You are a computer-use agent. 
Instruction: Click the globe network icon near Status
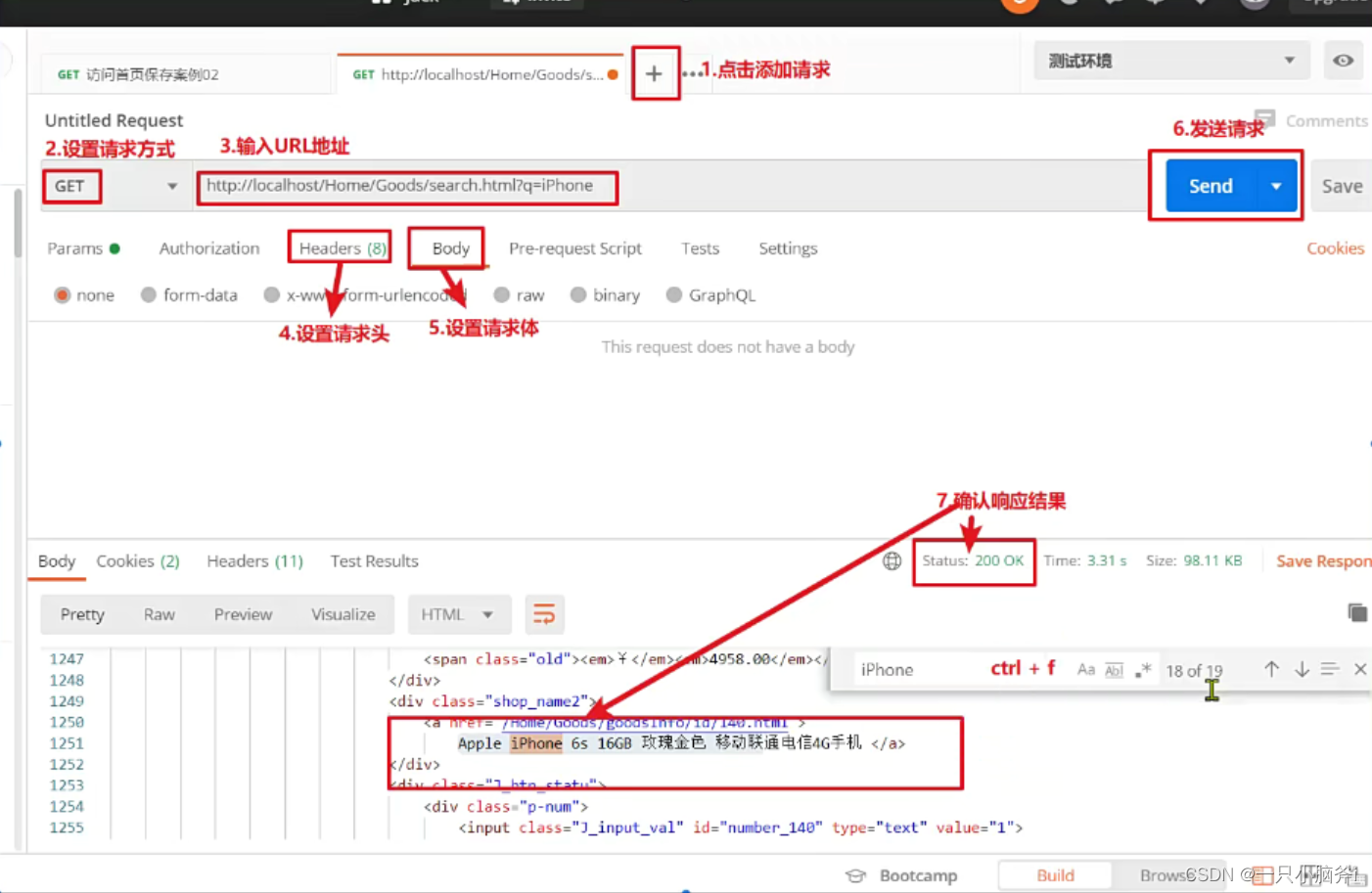892,560
